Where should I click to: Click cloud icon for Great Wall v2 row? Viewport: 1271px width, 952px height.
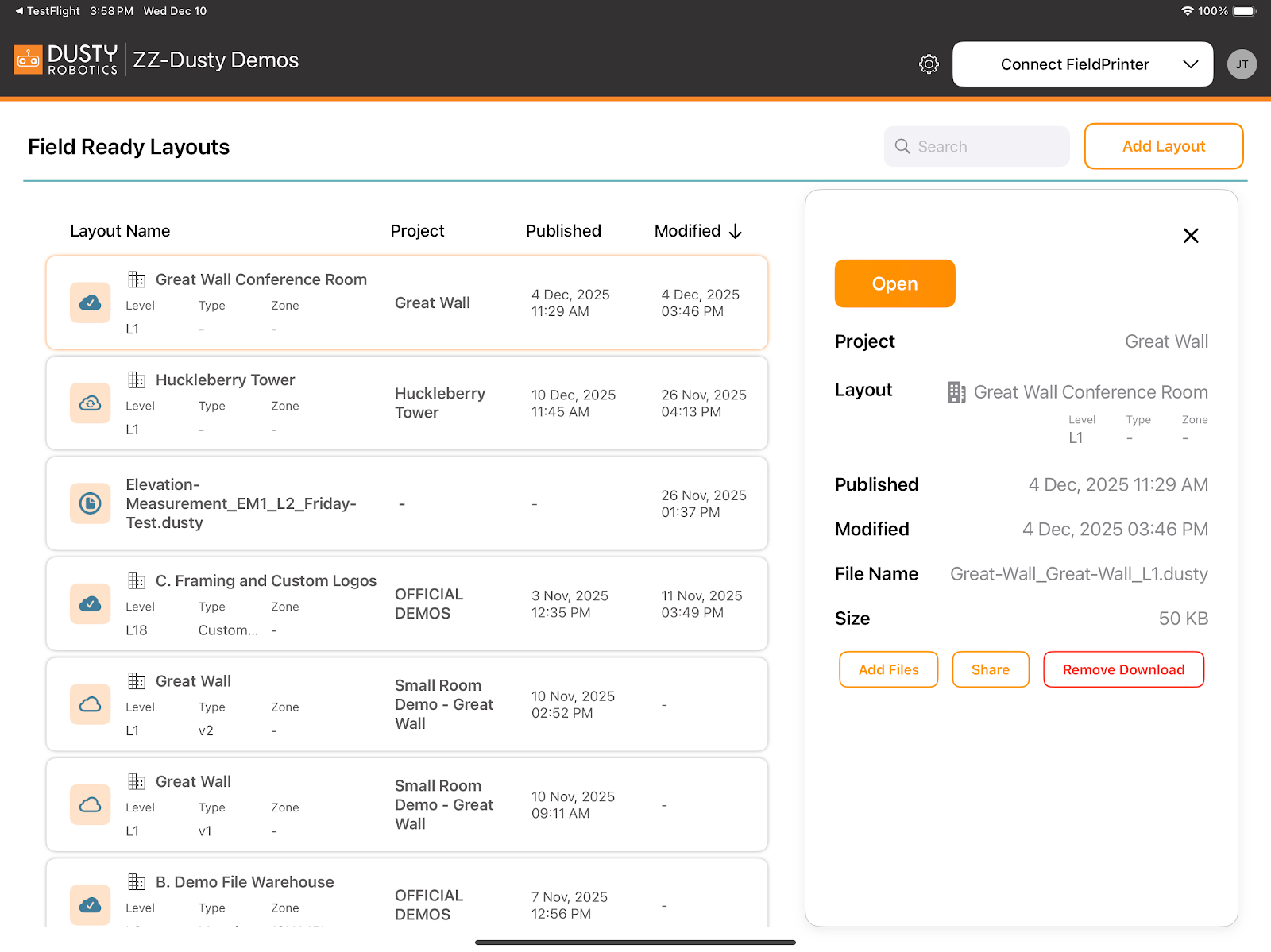point(90,704)
